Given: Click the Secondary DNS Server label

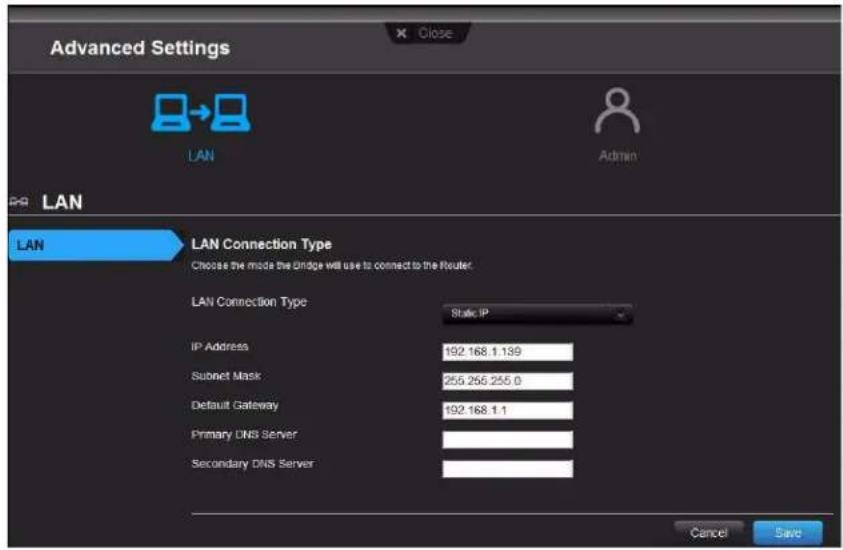Looking at the screenshot, I should pos(252,463).
